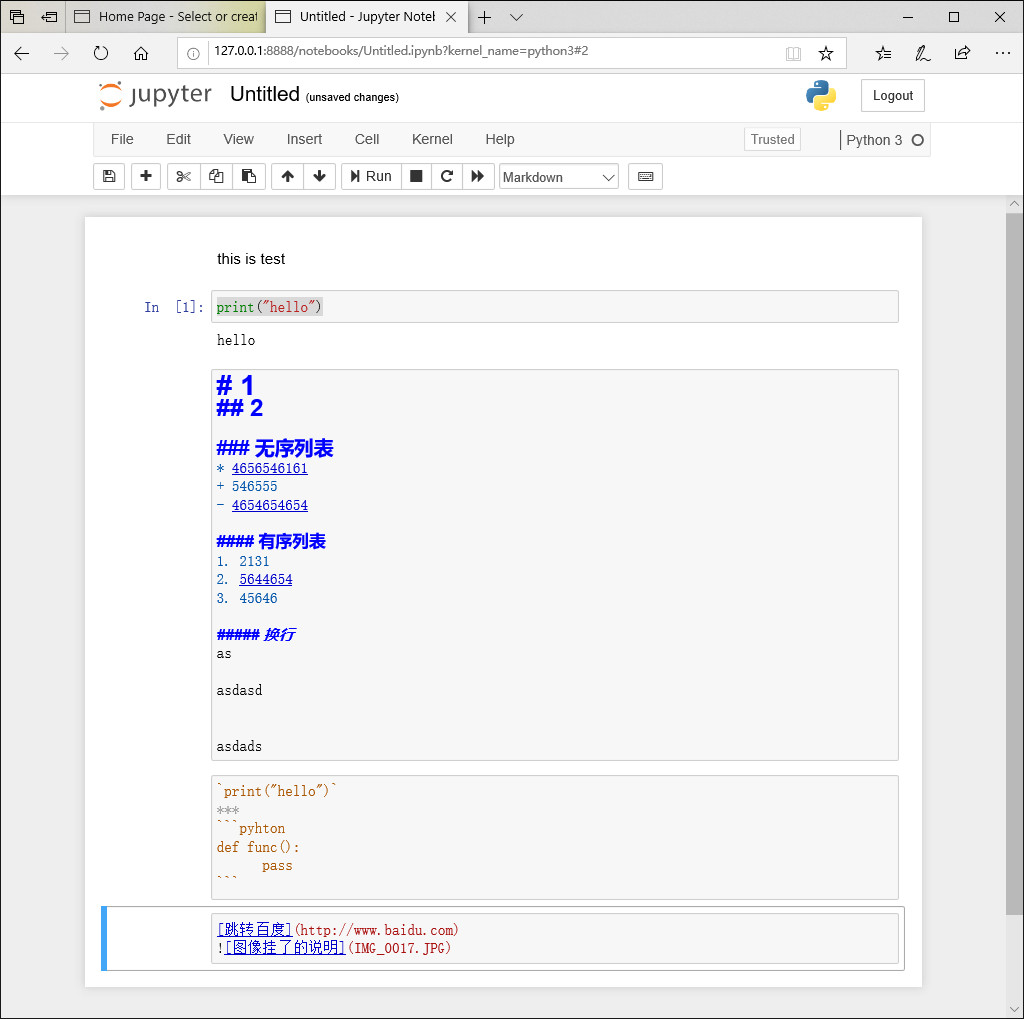Open the favorites hub icon

point(883,53)
